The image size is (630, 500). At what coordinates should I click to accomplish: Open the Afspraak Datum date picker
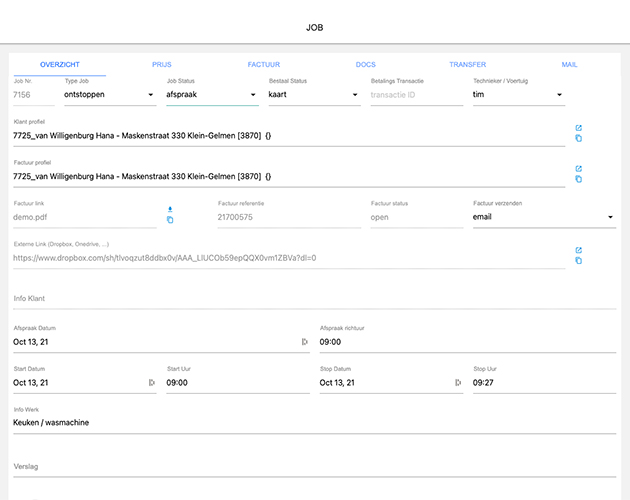pos(305,342)
